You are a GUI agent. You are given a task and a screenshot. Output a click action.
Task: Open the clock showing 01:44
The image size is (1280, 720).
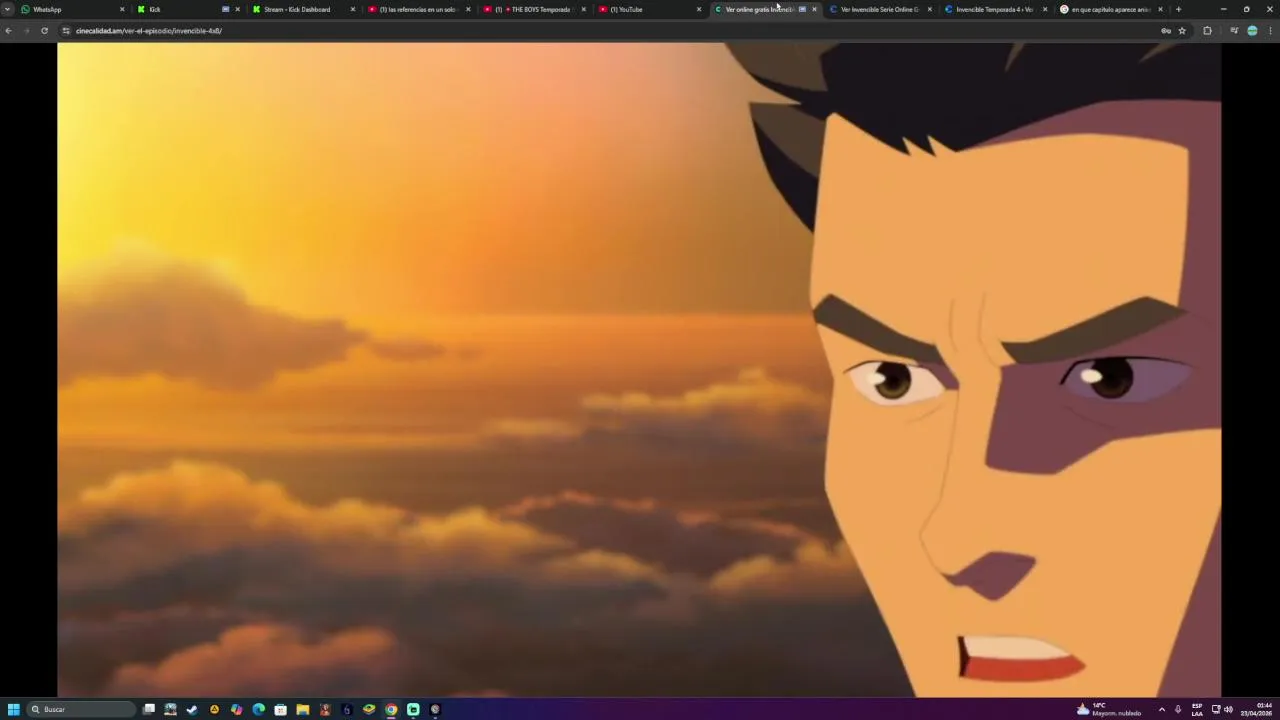(x=1258, y=709)
